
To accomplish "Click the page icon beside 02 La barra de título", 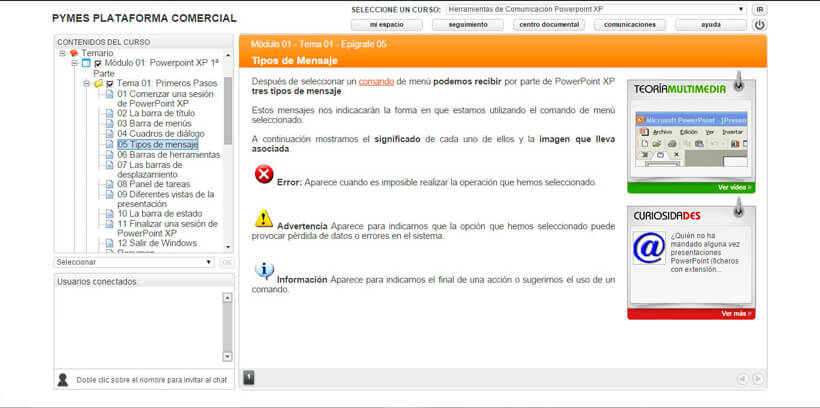I will (109, 114).
